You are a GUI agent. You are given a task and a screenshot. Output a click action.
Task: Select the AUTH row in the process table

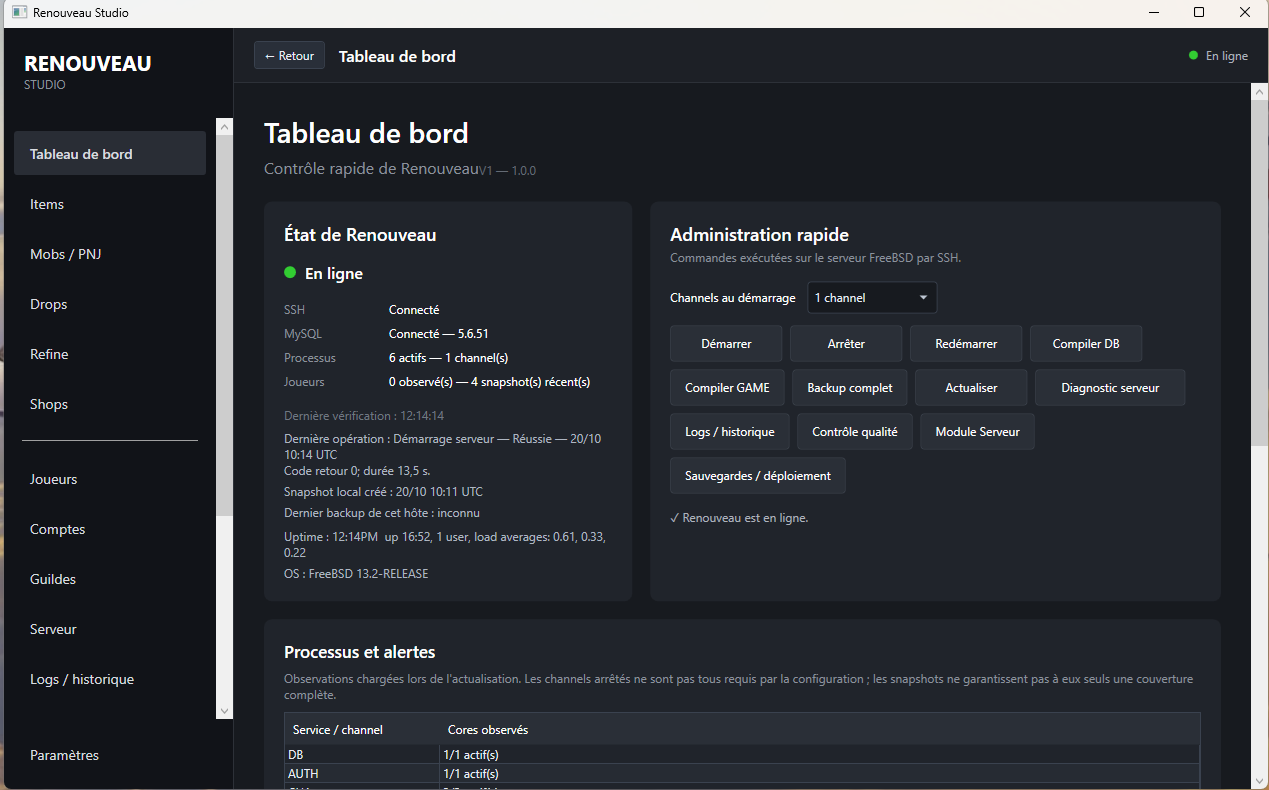[742, 773]
